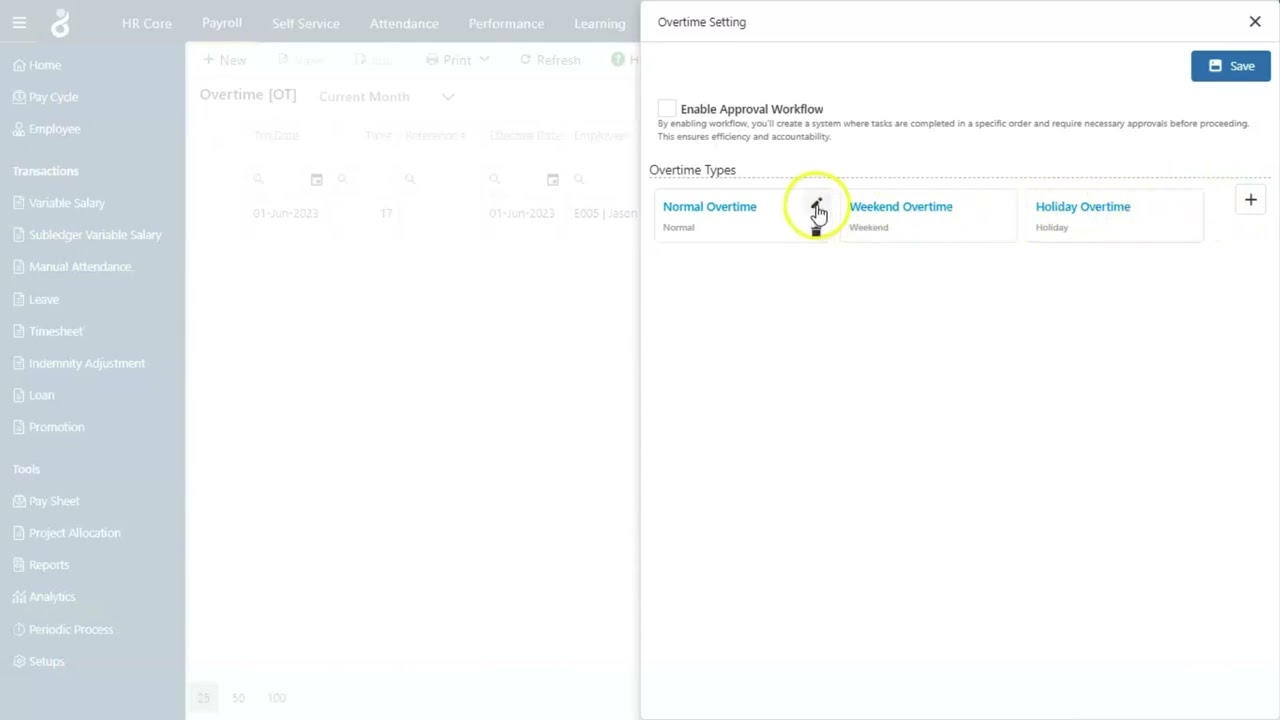
Task: Open Promotion in the sidebar
Action: [49, 427]
